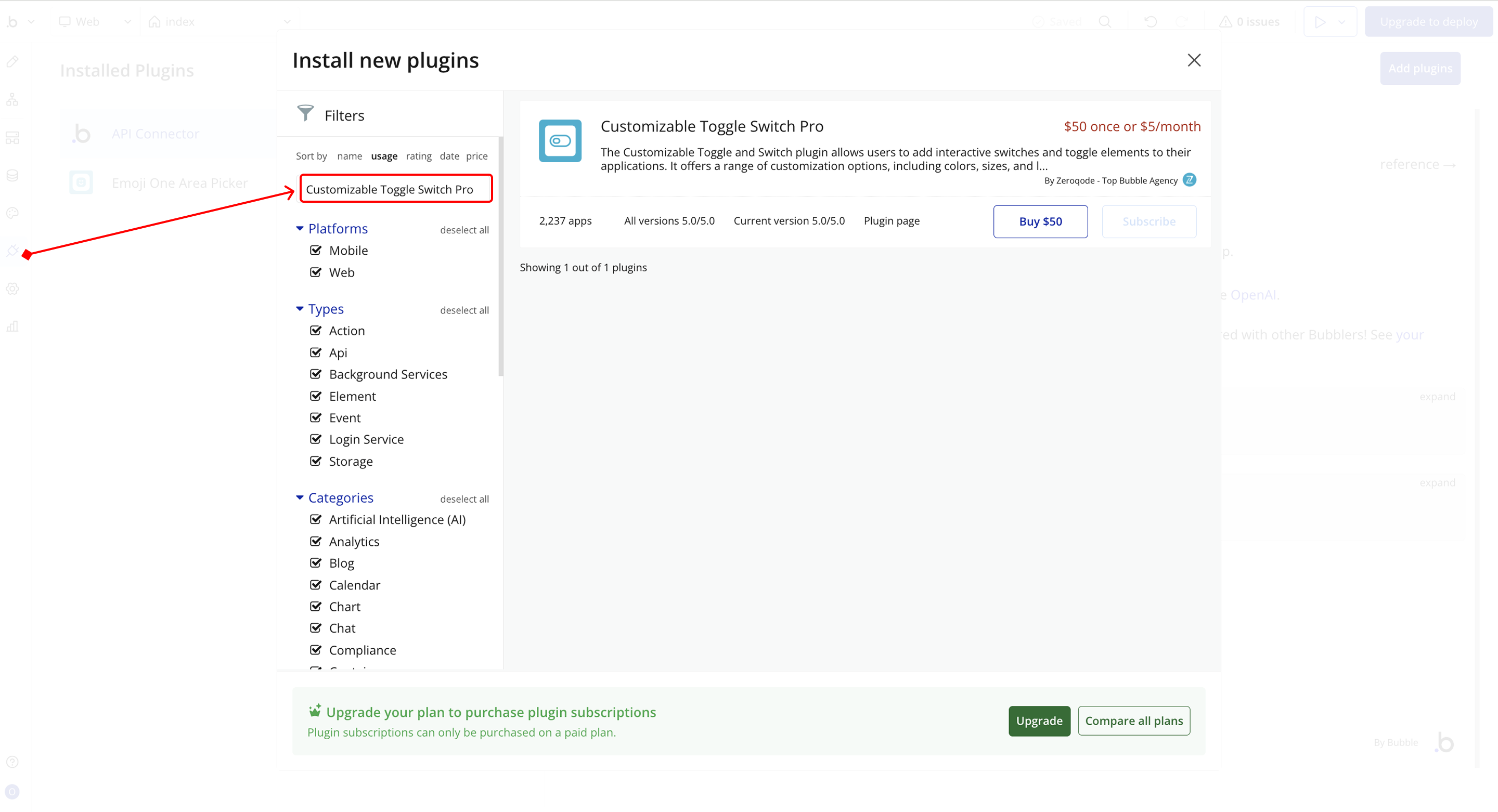Uncheck the Mobile platform checkbox
The width and height of the screenshot is (1498, 812).
(x=316, y=251)
